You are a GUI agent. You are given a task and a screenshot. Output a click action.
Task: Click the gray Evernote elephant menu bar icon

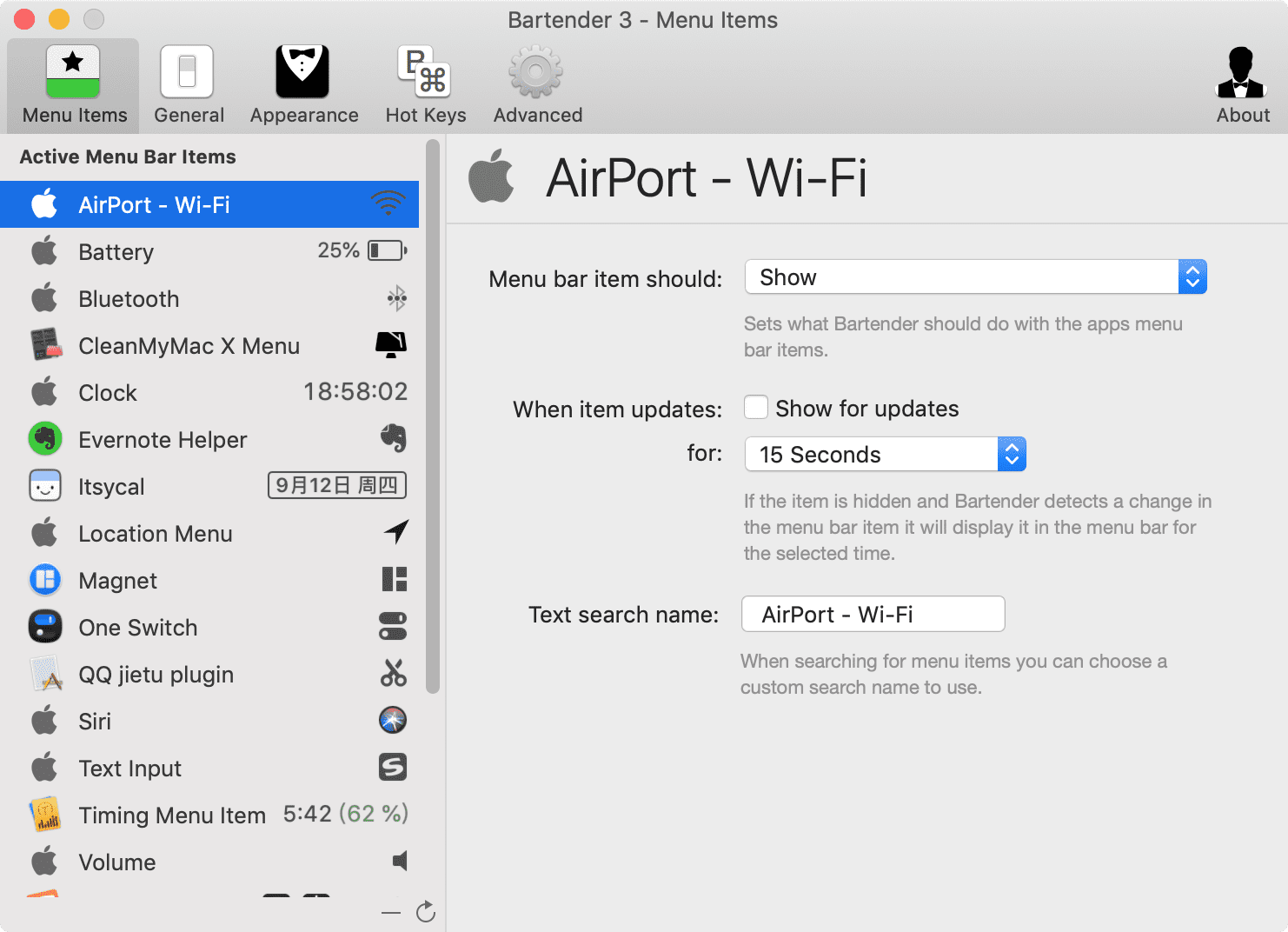394,438
